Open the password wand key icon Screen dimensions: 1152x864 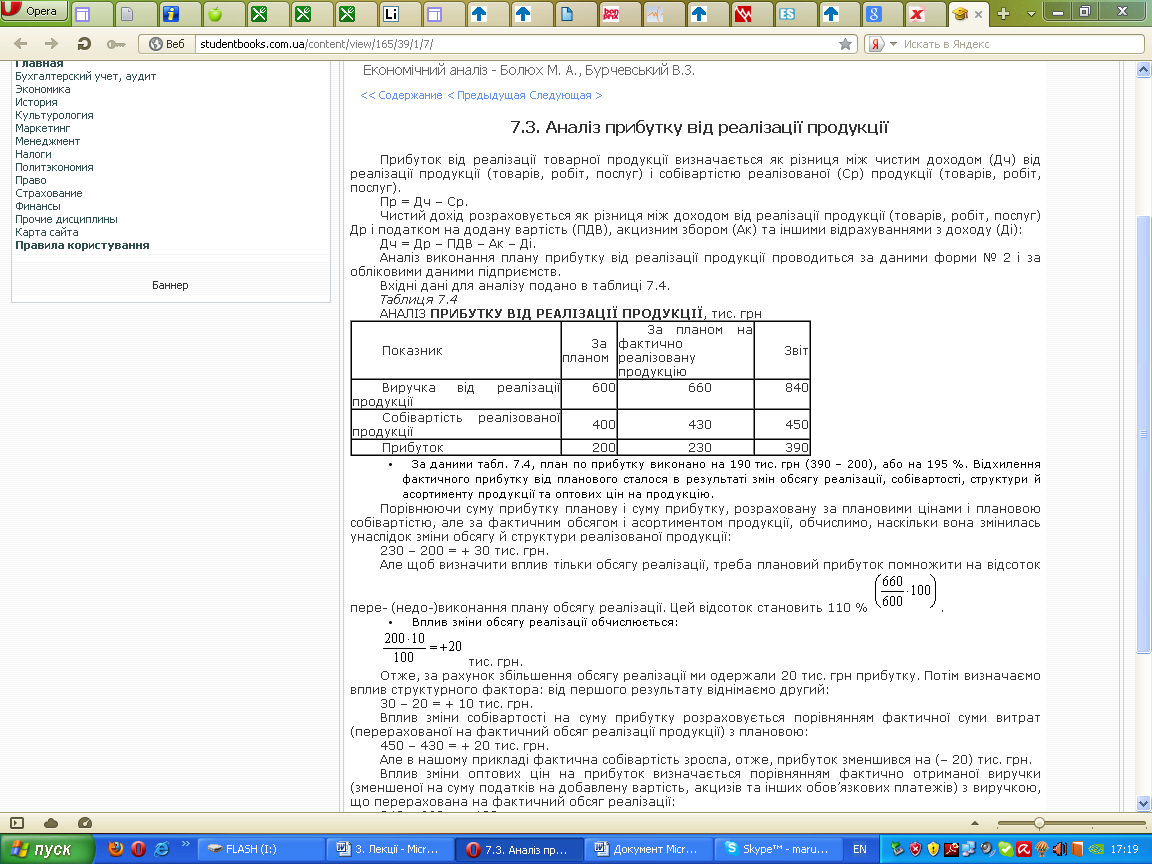point(115,44)
